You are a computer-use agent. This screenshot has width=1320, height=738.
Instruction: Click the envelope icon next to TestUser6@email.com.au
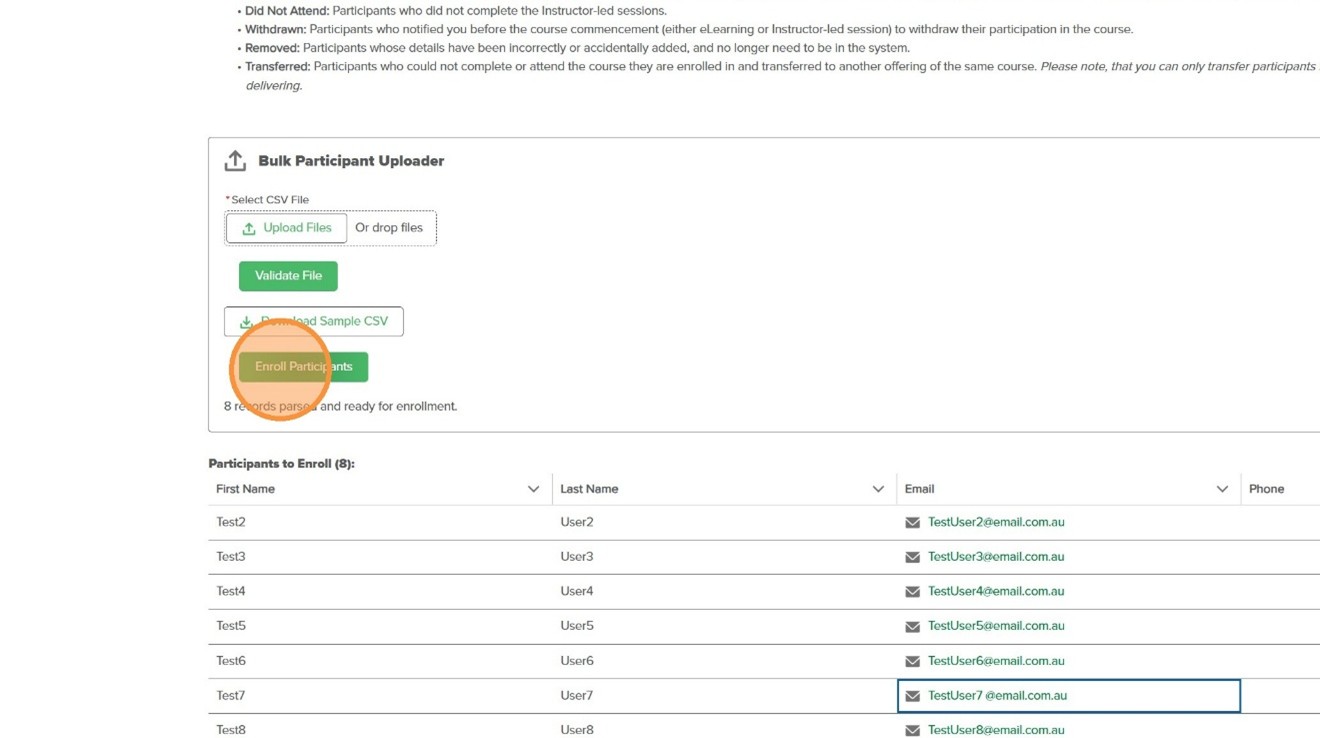click(x=911, y=661)
